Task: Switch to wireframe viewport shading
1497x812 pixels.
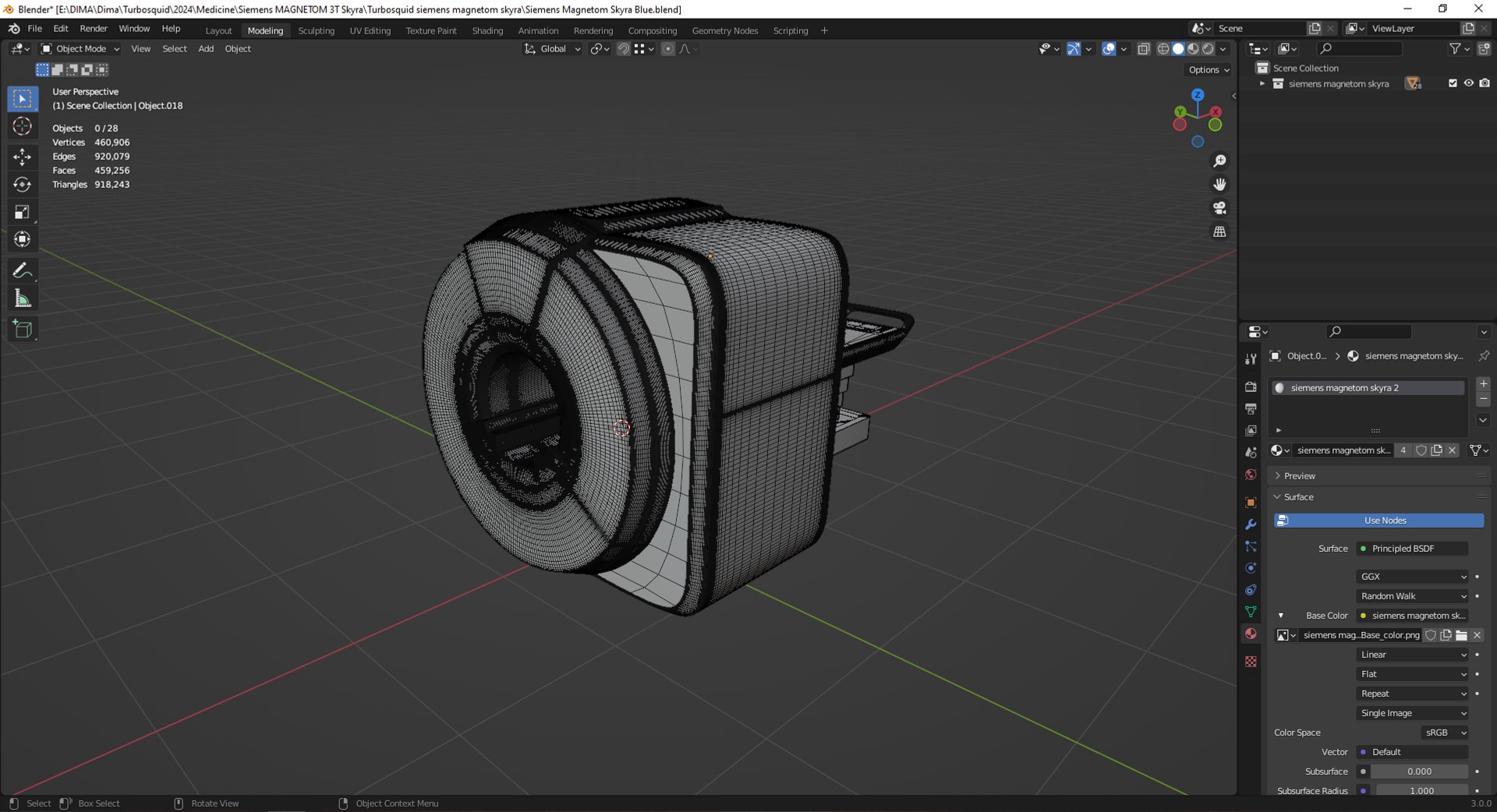Action: (x=1163, y=49)
